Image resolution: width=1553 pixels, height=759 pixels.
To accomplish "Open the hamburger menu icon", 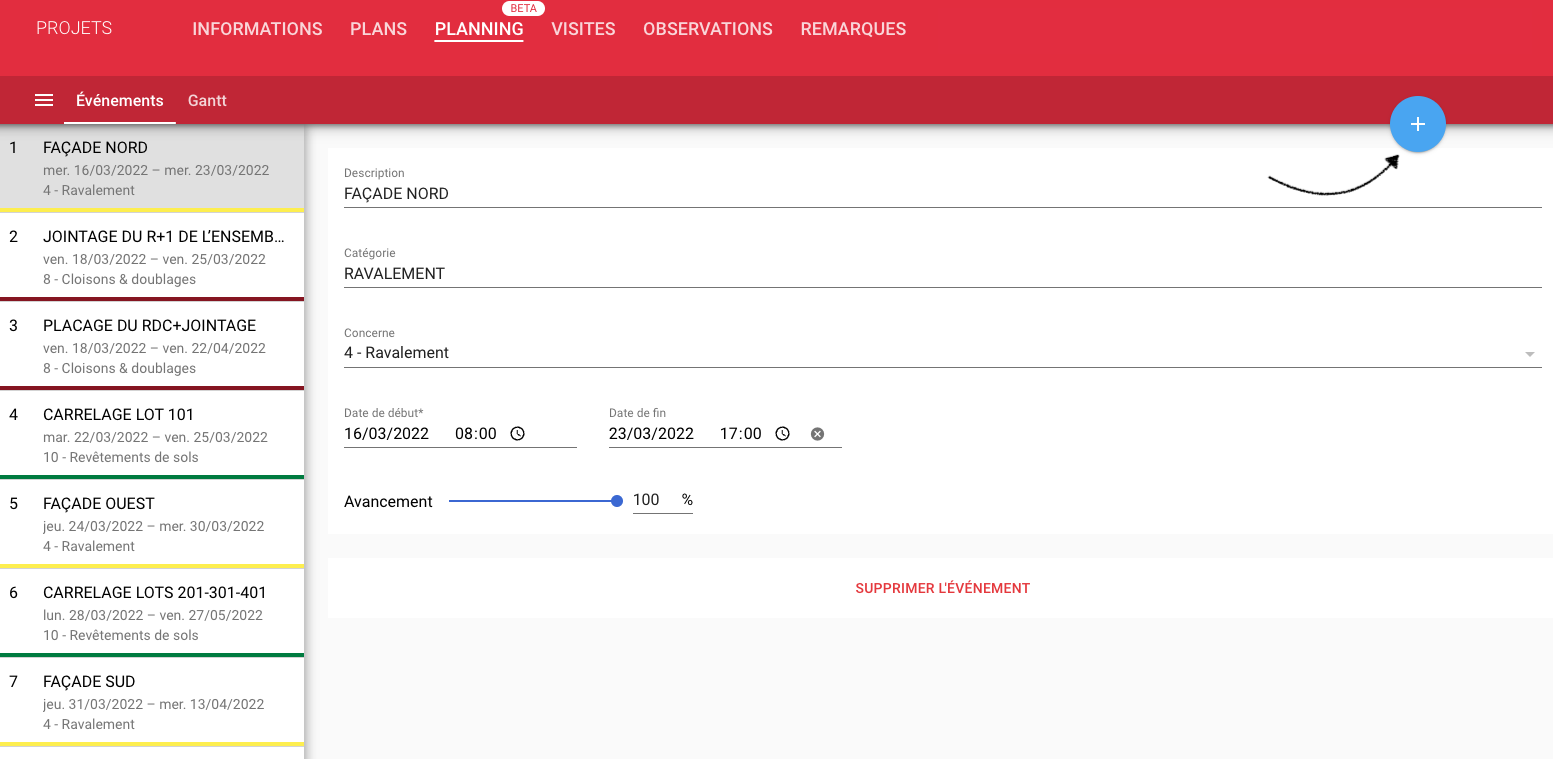I will point(44,101).
